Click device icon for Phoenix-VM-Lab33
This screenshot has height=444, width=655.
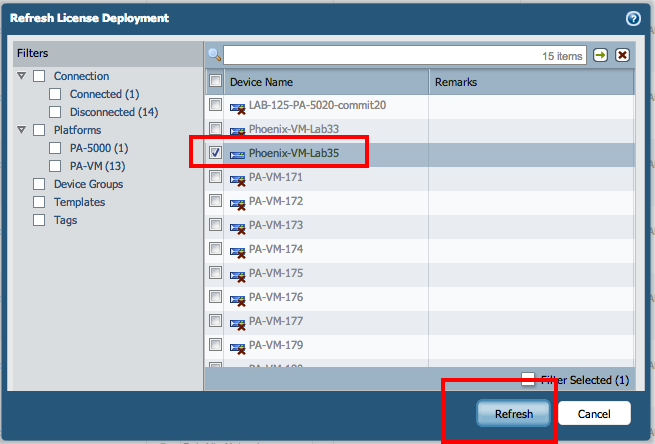pyautogui.click(x=238, y=132)
